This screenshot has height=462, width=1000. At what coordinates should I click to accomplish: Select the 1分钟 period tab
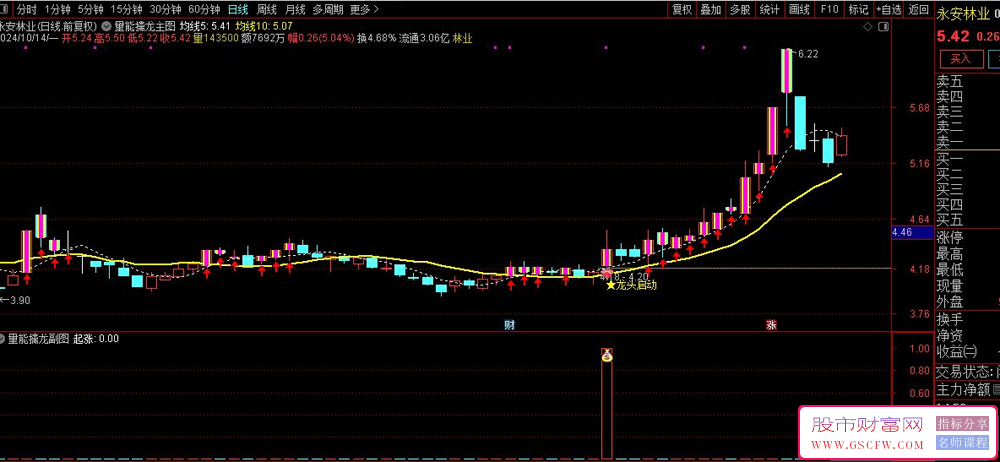click(58, 10)
